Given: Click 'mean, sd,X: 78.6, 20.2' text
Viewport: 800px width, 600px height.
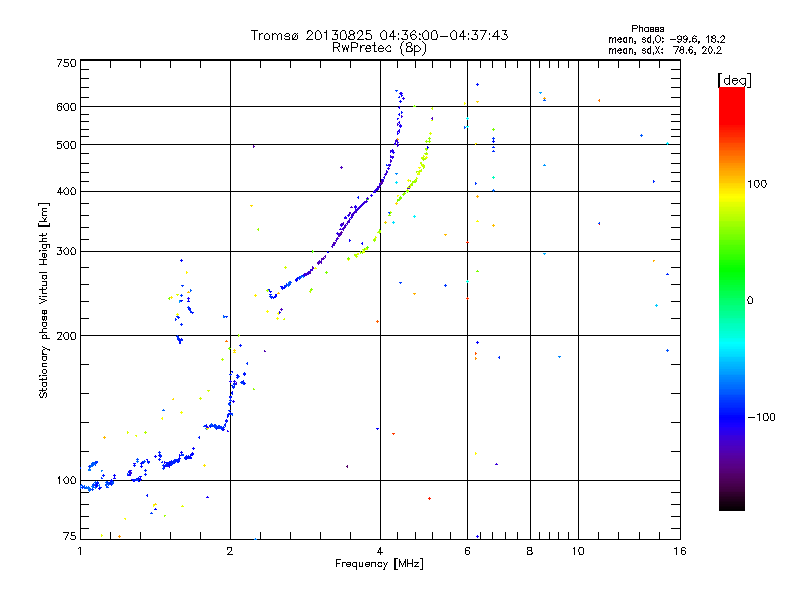Looking at the screenshot, I should [x=665, y=50].
